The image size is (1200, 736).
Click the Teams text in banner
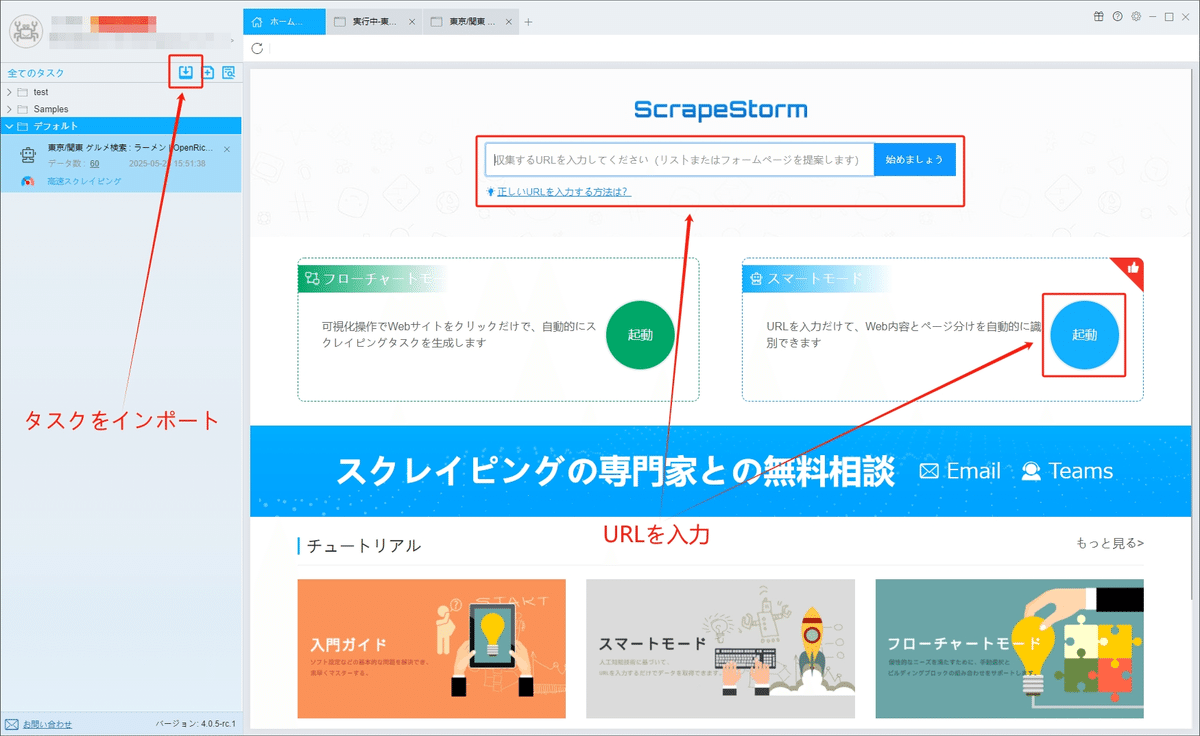(1081, 471)
